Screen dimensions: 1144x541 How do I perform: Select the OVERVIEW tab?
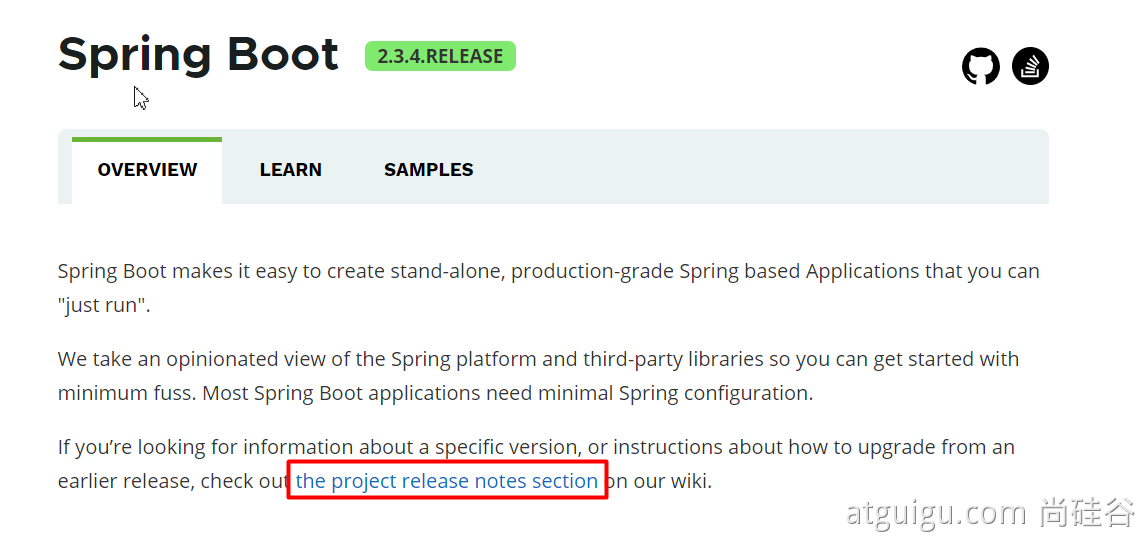(x=147, y=170)
